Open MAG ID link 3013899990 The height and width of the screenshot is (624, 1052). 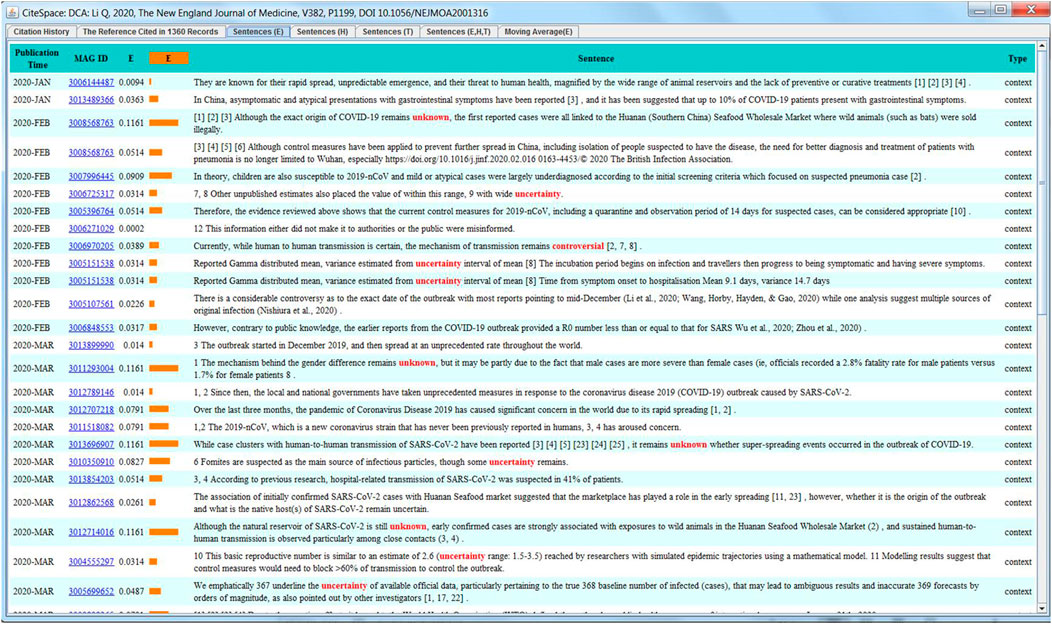91,346
